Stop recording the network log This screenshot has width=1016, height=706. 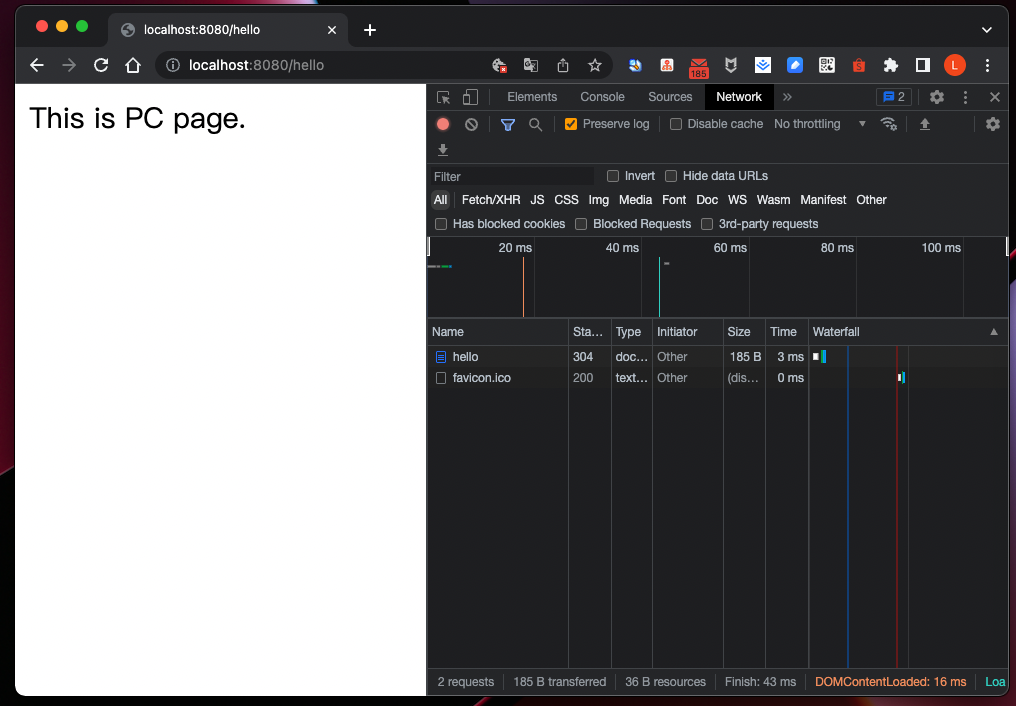[443, 124]
